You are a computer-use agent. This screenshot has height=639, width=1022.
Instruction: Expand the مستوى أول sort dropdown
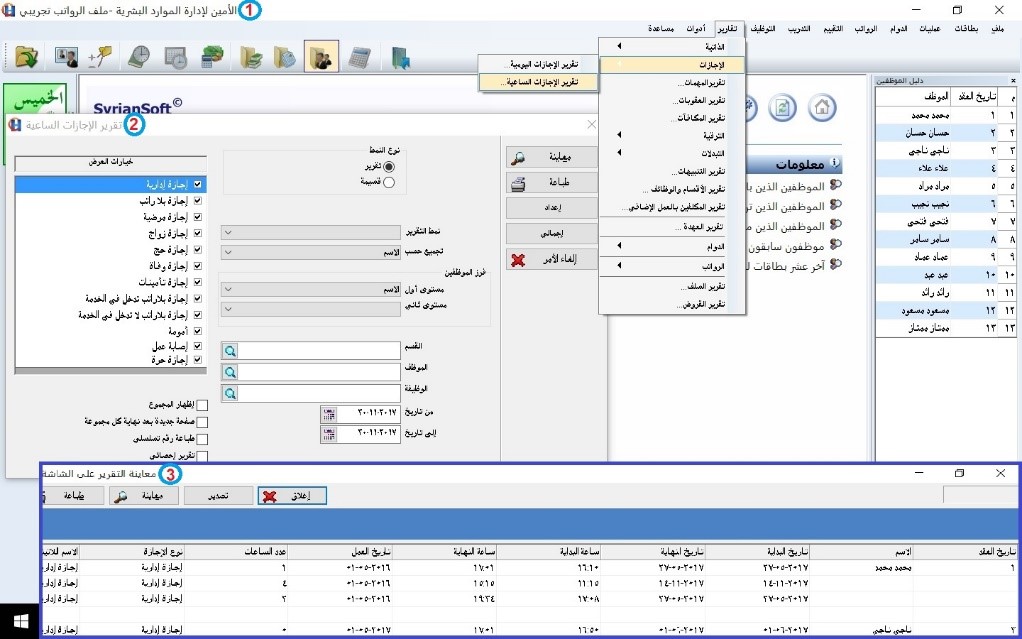[x=311, y=290]
